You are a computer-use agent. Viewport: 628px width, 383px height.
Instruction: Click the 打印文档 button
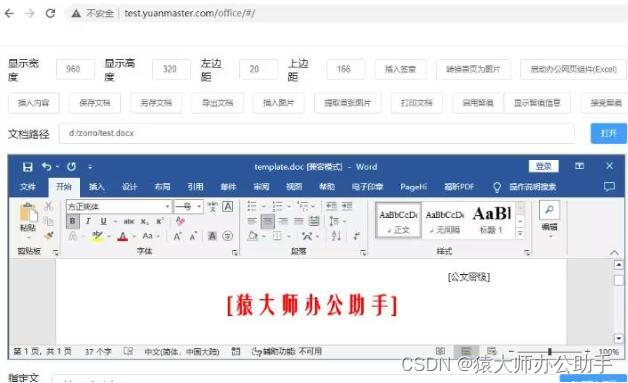pyautogui.click(x=417, y=103)
